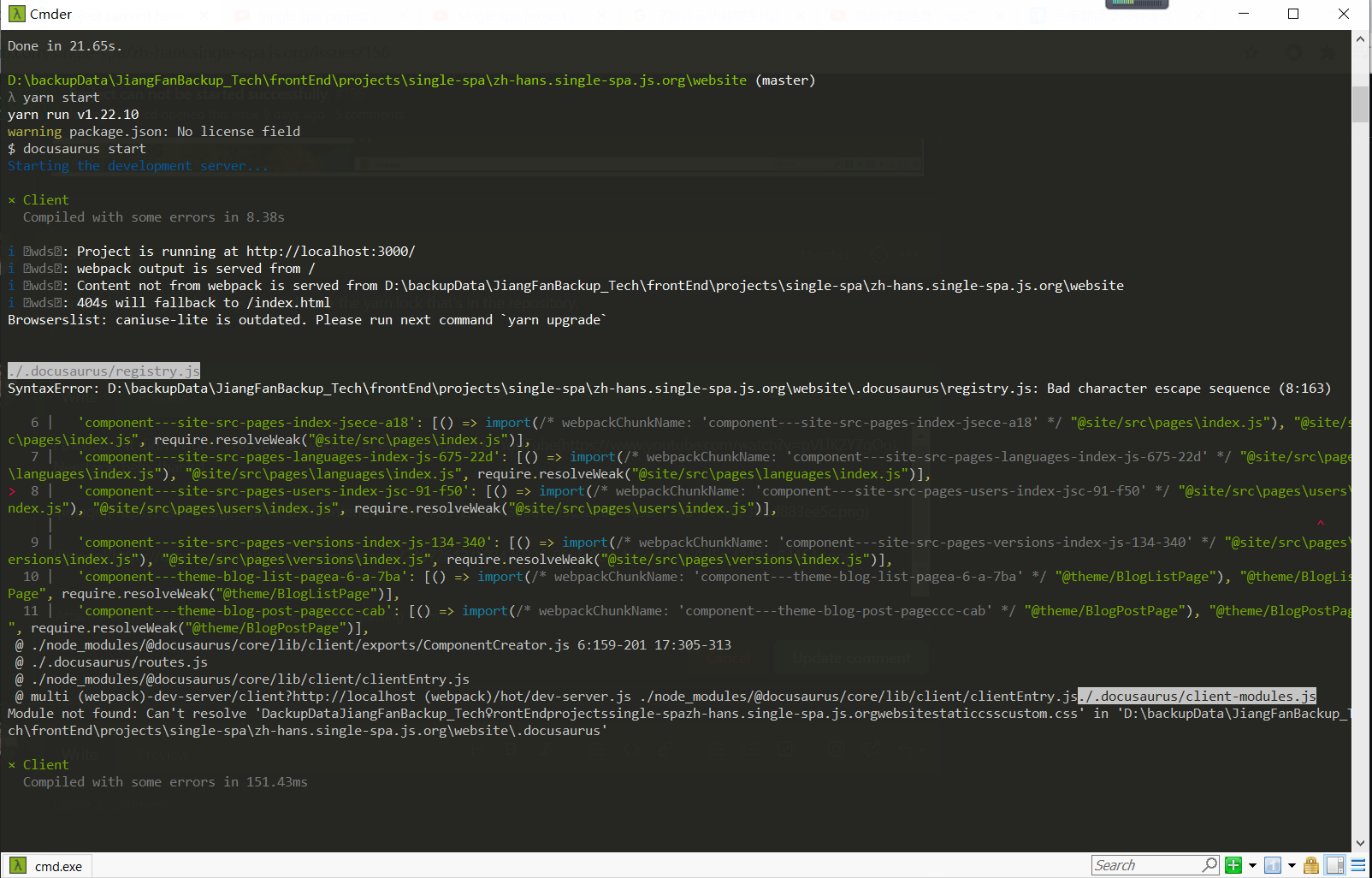The width and height of the screenshot is (1372, 878).
Task: Close the Cmder window
Action: (1344, 14)
